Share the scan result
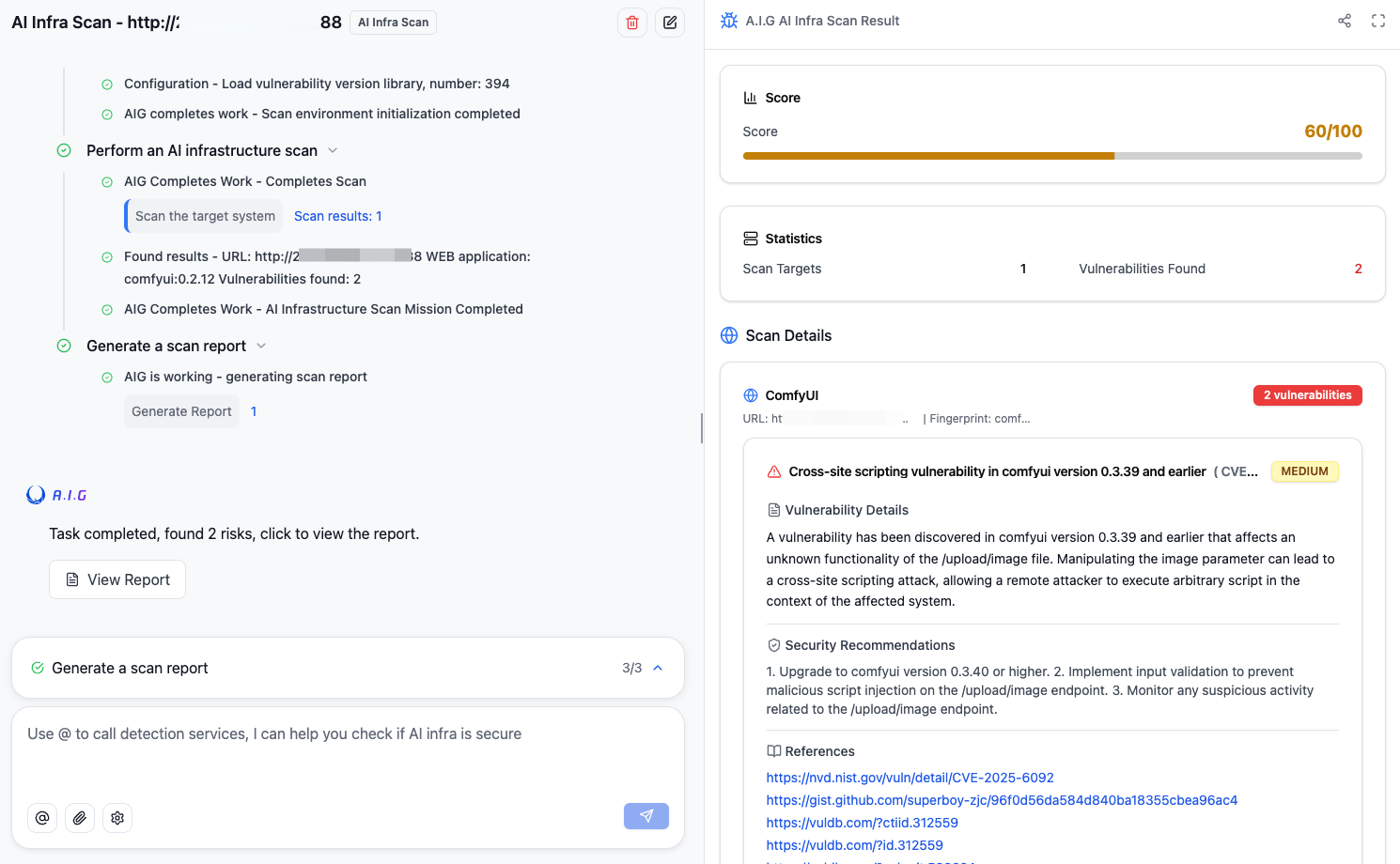Viewport: 1400px width, 864px height. [1345, 21]
